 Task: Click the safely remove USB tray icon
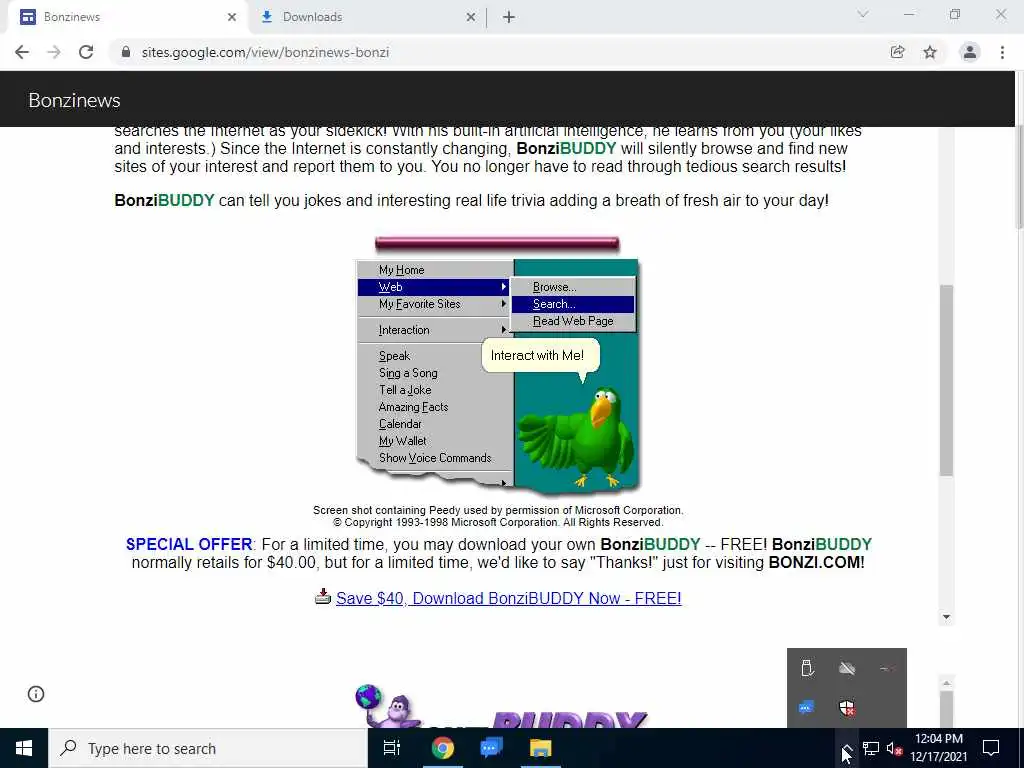coord(807,668)
